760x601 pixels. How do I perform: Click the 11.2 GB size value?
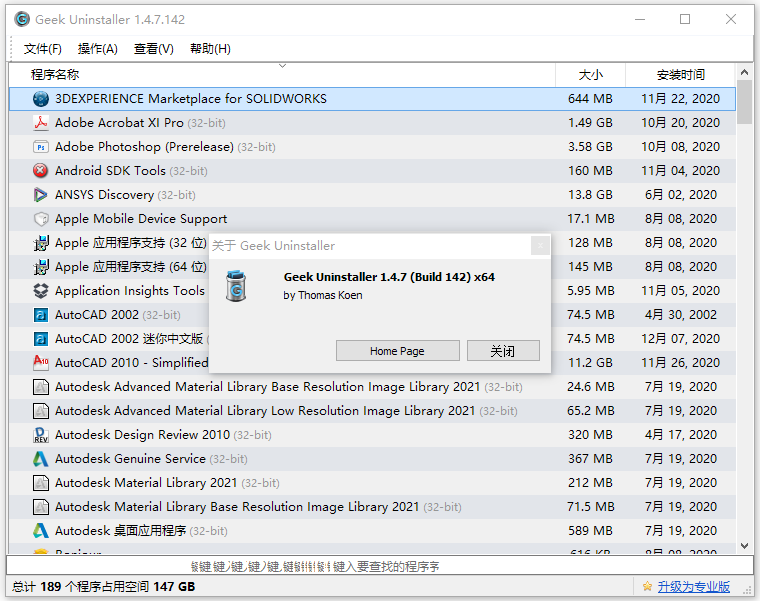[x=590, y=363]
